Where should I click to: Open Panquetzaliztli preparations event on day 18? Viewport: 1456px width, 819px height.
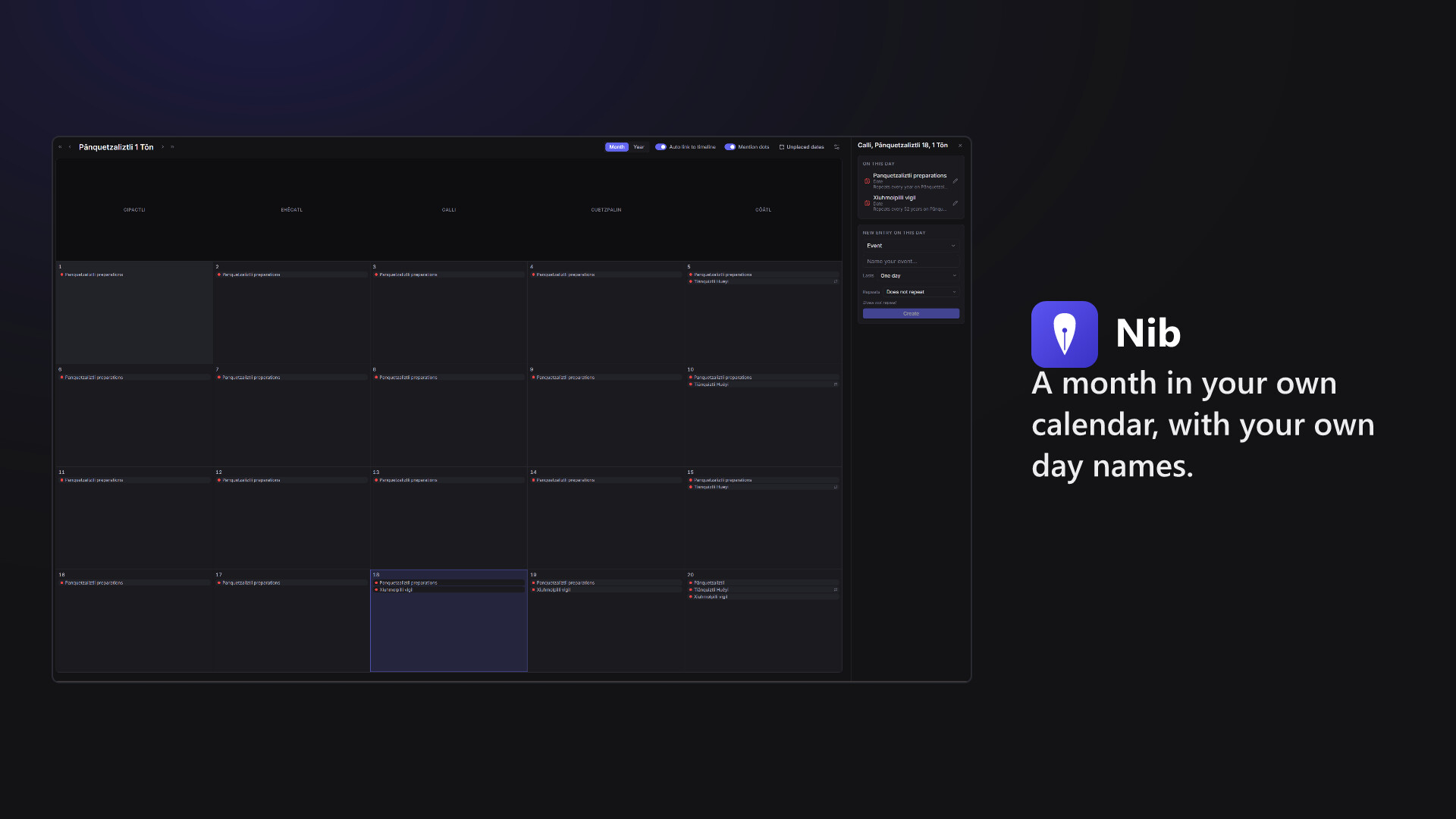pos(449,582)
